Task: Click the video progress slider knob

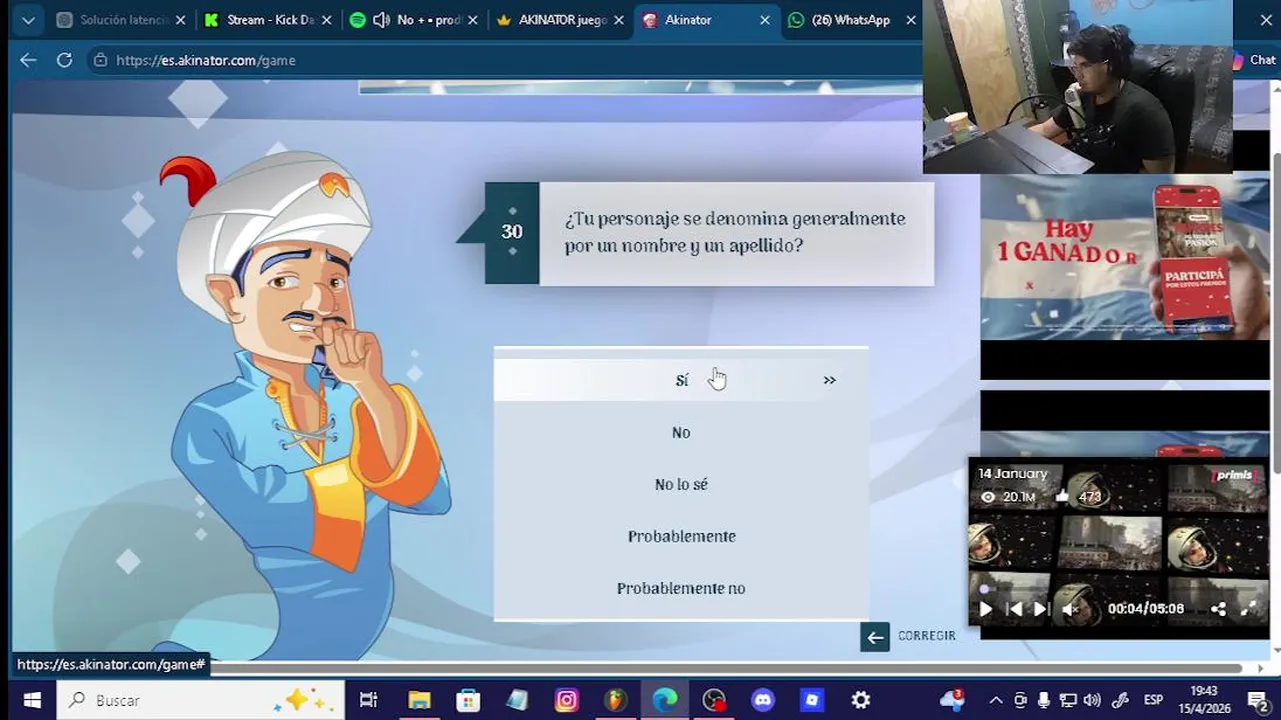Action: pos(984,589)
